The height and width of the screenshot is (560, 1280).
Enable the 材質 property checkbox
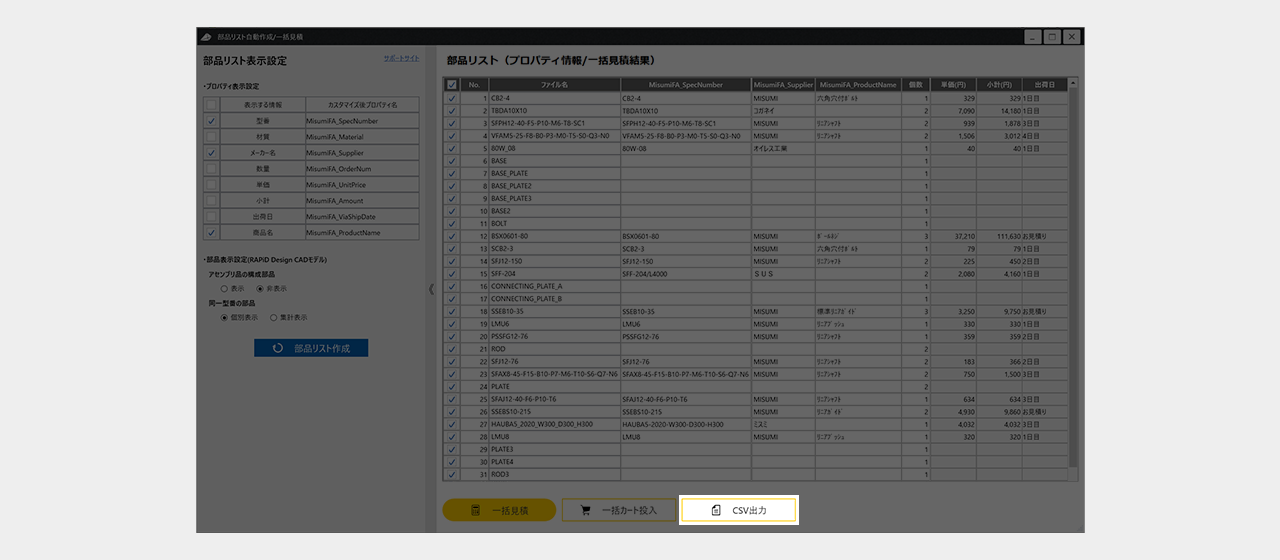[x=211, y=137]
